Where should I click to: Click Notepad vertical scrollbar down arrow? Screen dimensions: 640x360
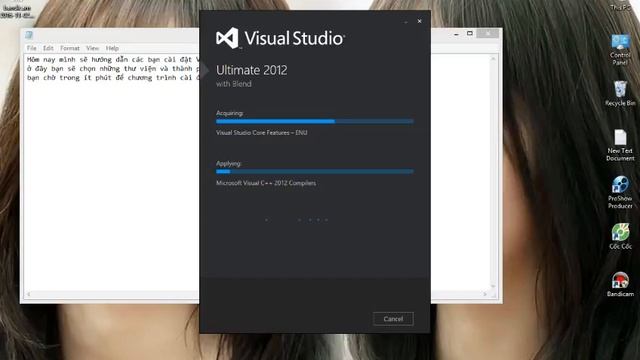[493, 287]
